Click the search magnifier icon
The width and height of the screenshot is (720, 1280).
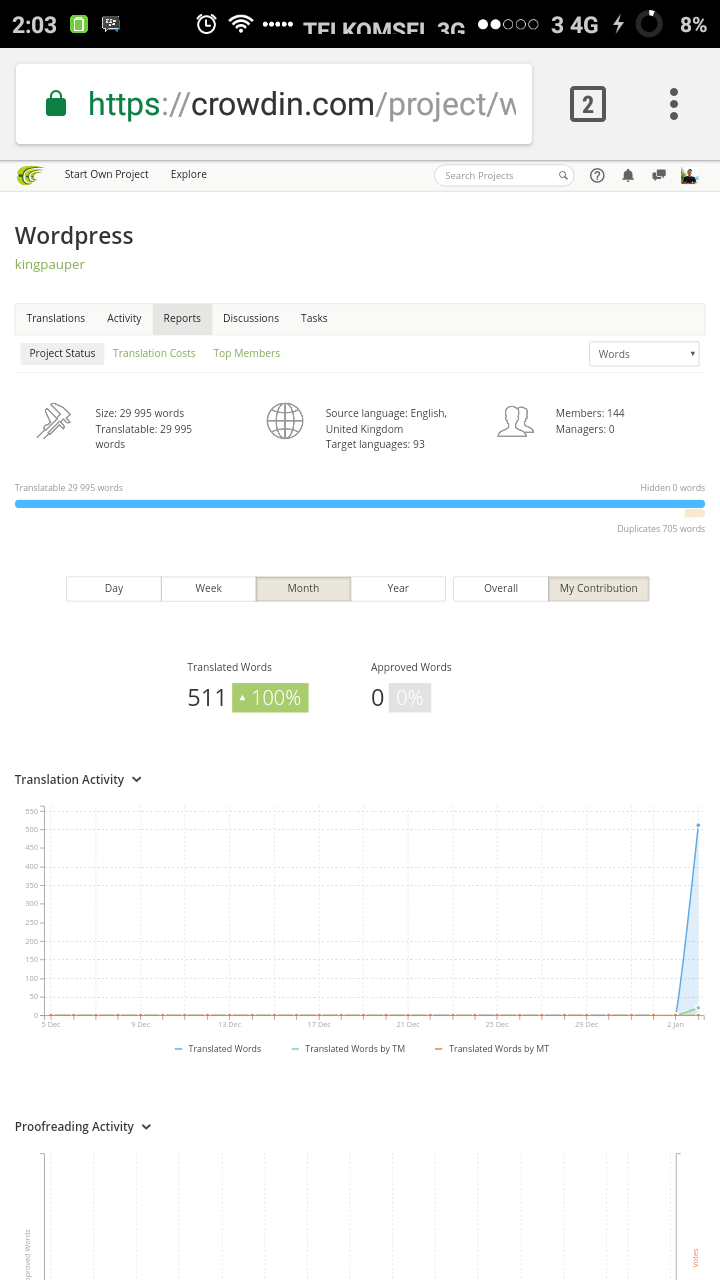point(563,175)
